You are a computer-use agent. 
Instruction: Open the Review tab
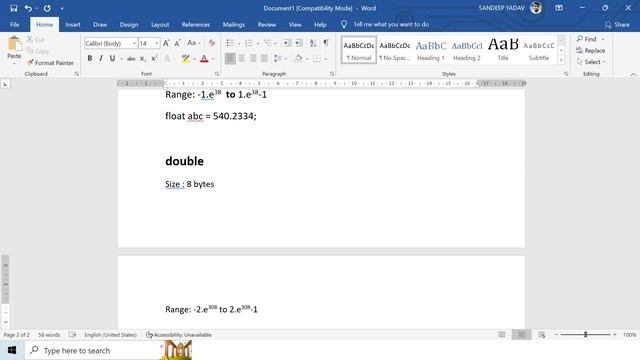coord(267,24)
